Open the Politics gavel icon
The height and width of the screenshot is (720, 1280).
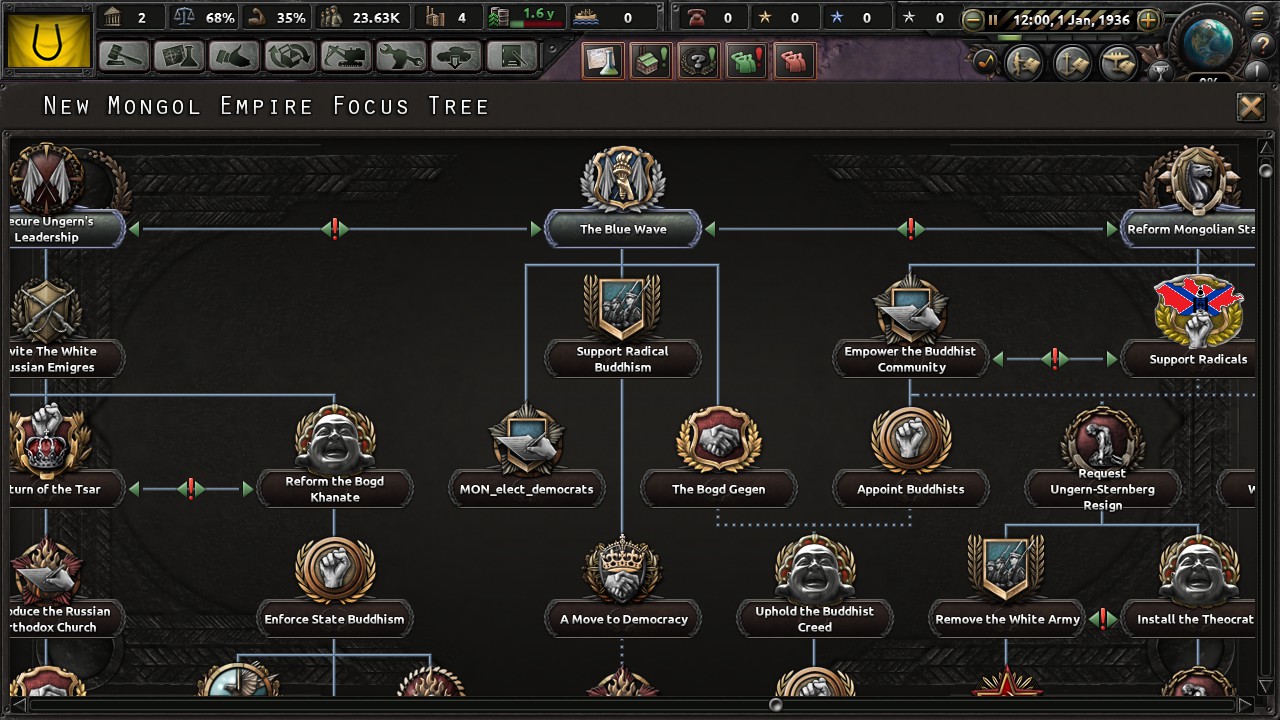[x=124, y=56]
